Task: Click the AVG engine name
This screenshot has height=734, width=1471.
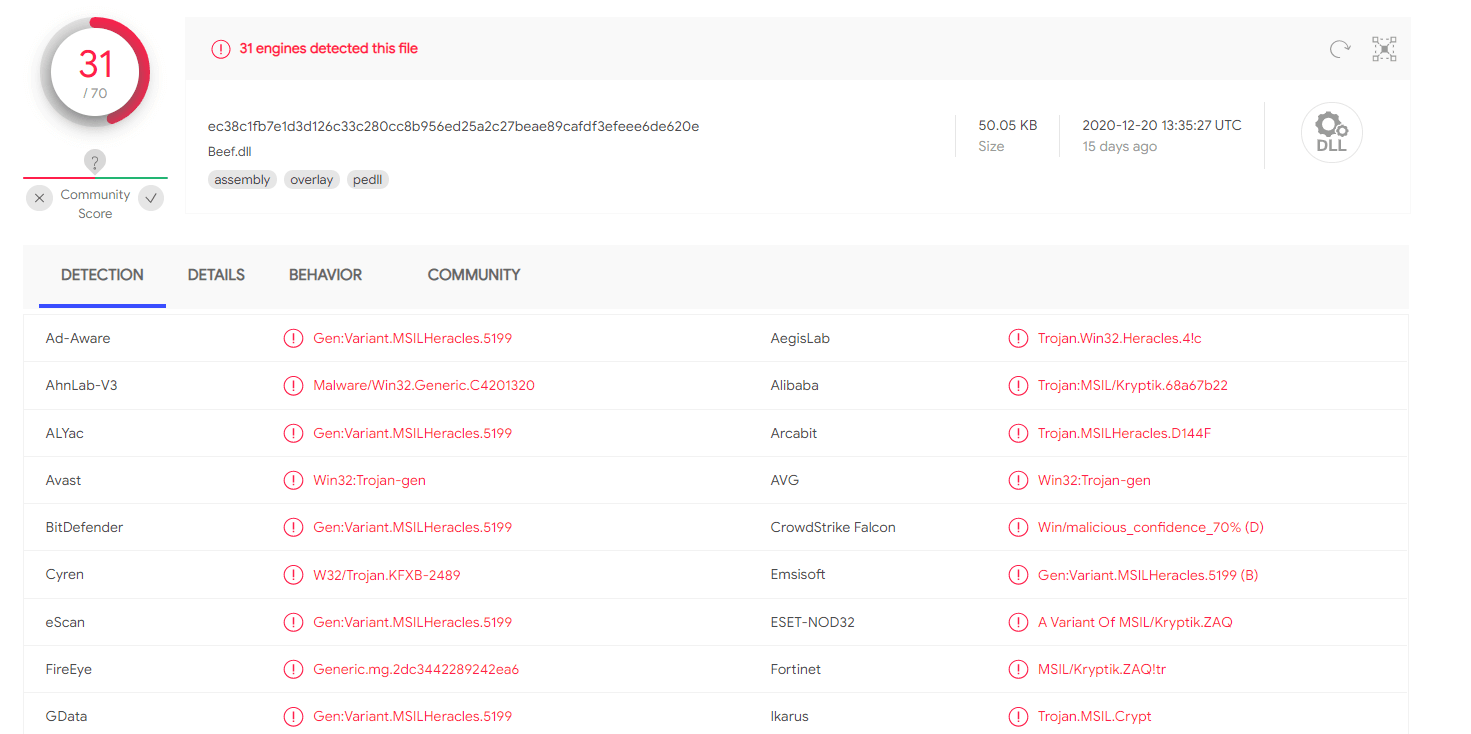Action: (785, 480)
